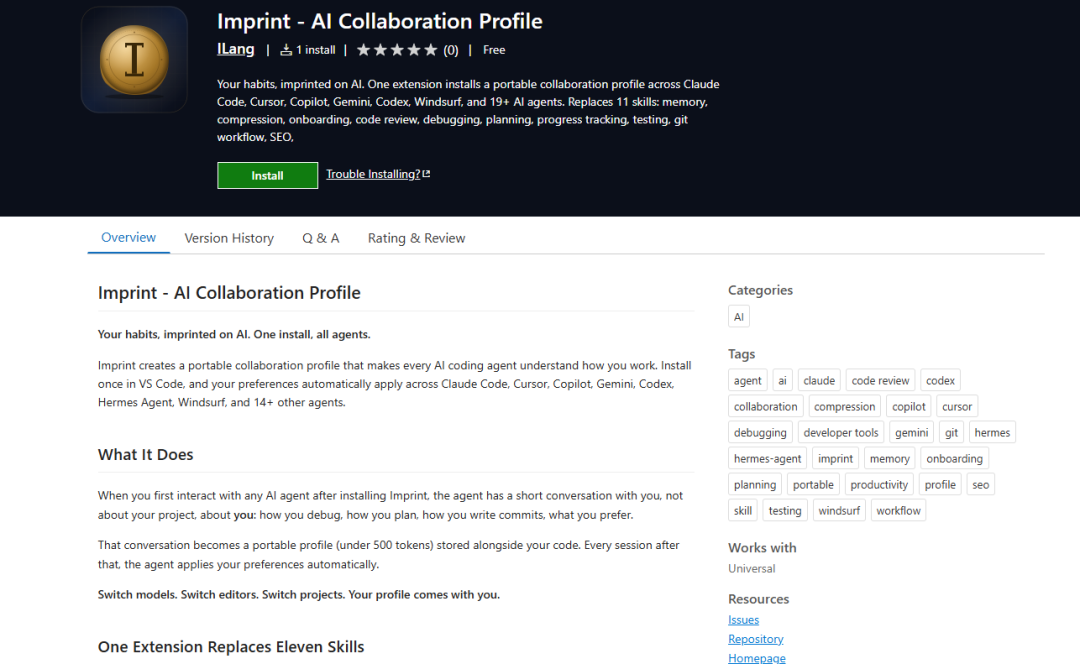
Task: Click the What It Does heading
Action: pyautogui.click(x=145, y=455)
